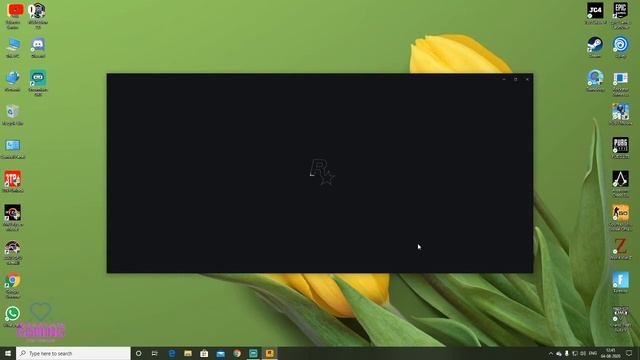Open the taskbar clock and date
The width and height of the screenshot is (640, 360).
coord(611,353)
